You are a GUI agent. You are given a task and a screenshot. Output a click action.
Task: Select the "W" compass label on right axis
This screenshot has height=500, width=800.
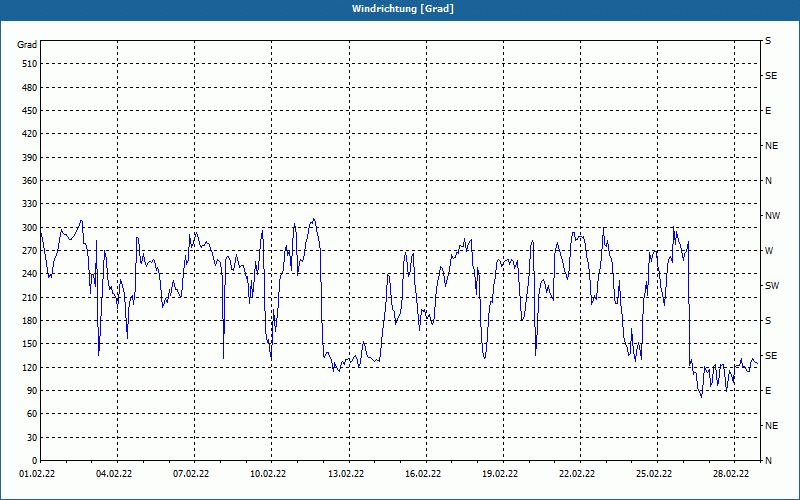[769, 251]
